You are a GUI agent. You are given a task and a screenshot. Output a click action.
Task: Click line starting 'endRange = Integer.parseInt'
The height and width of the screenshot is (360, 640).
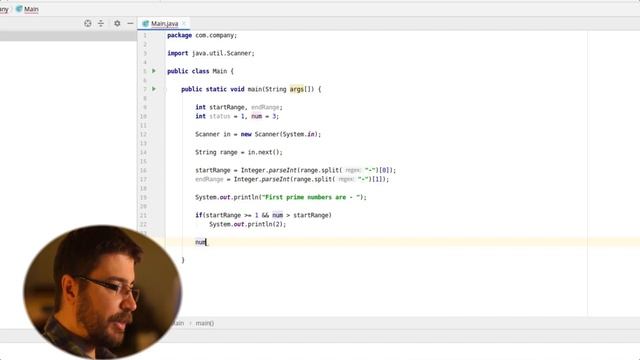[x=292, y=179]
